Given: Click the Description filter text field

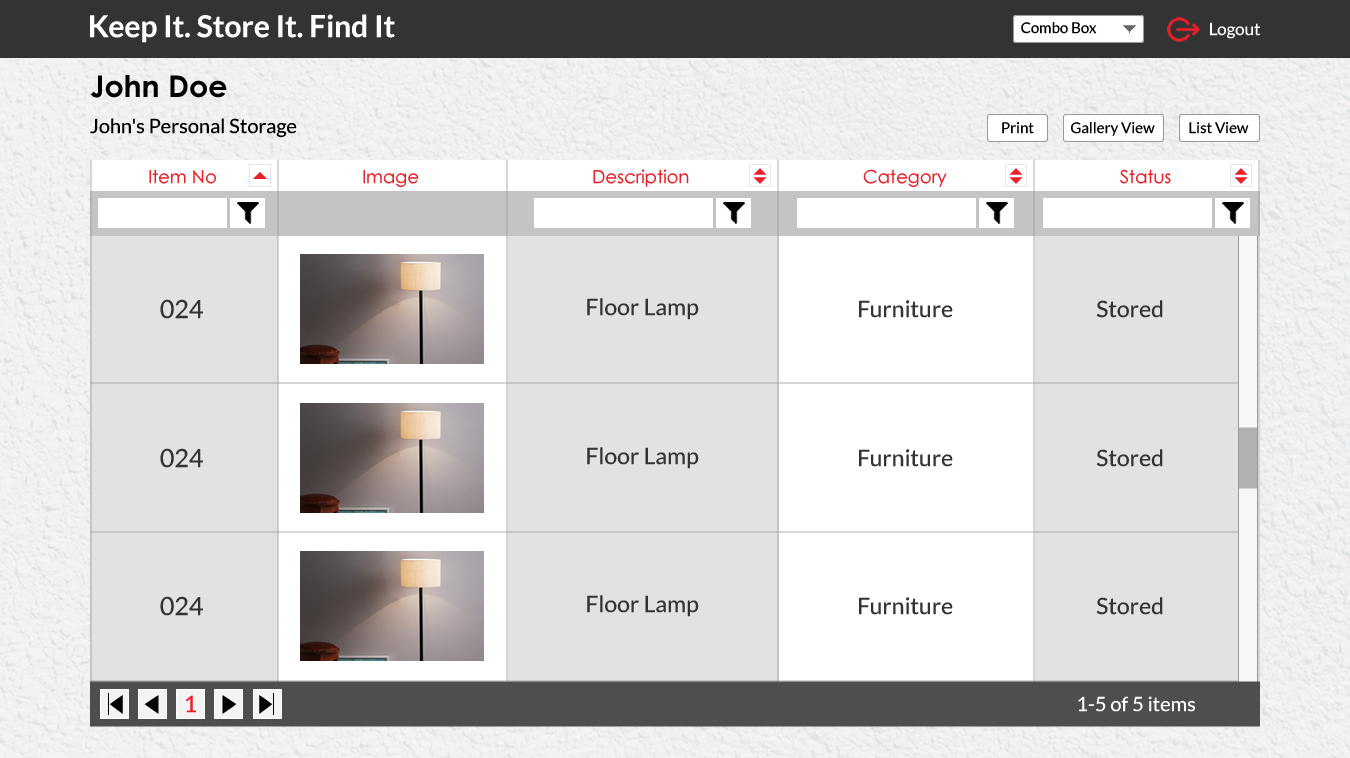Looking at the screenshot, I should pyautogui.click(x=623, y=213).
